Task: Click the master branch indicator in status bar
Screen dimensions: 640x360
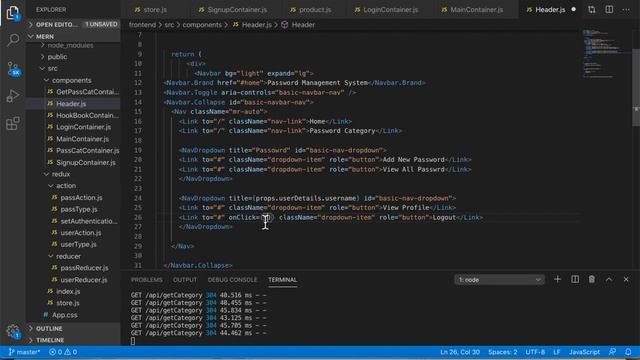Action: pos(24,352)
